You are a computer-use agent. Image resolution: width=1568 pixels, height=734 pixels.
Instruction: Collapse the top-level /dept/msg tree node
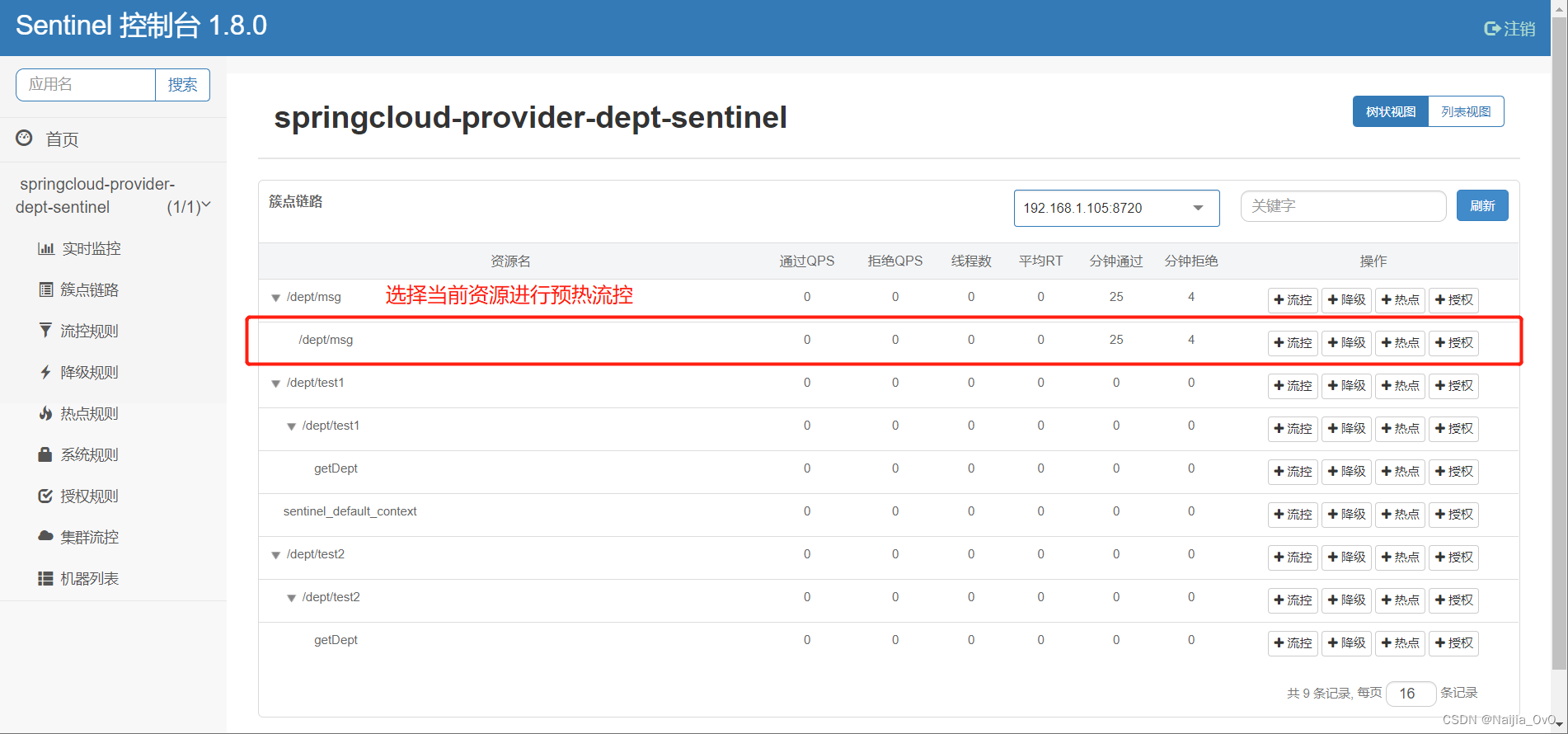tap(276, 298)
